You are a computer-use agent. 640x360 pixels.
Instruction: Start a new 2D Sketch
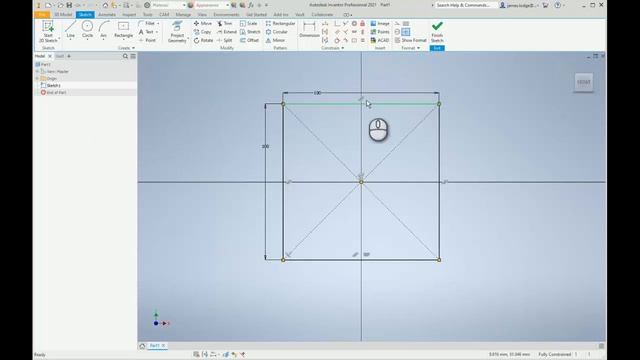48,31
